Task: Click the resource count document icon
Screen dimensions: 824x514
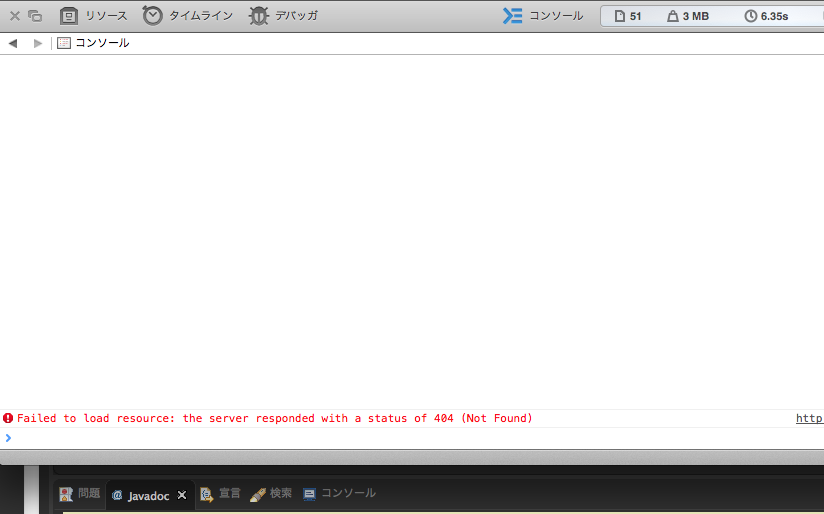Action: click(620, 16)
